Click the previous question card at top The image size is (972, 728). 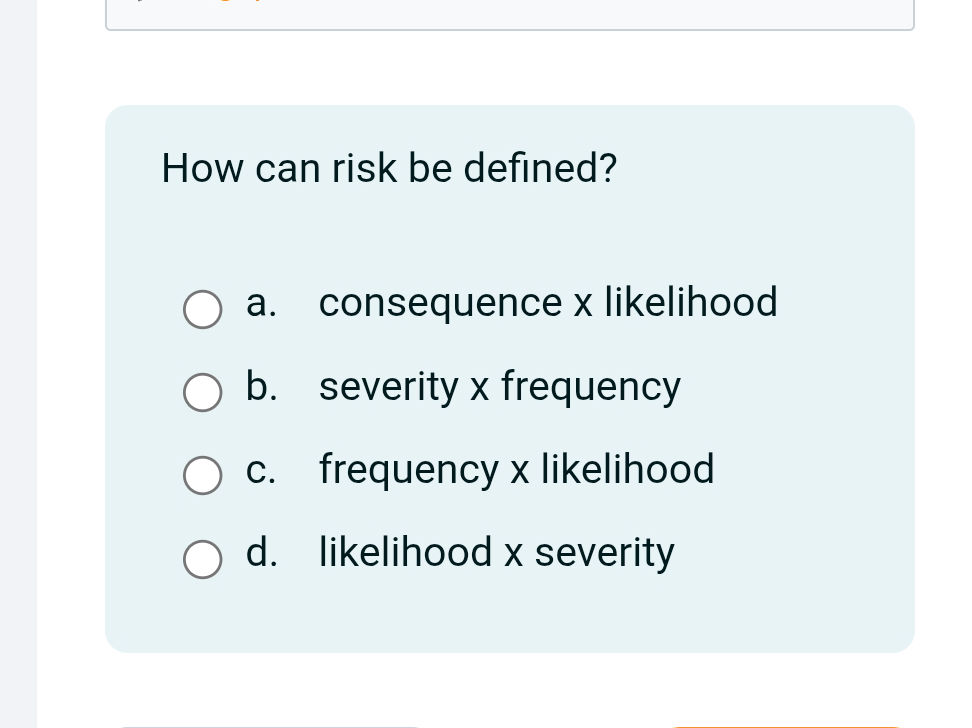pos(510,15)
